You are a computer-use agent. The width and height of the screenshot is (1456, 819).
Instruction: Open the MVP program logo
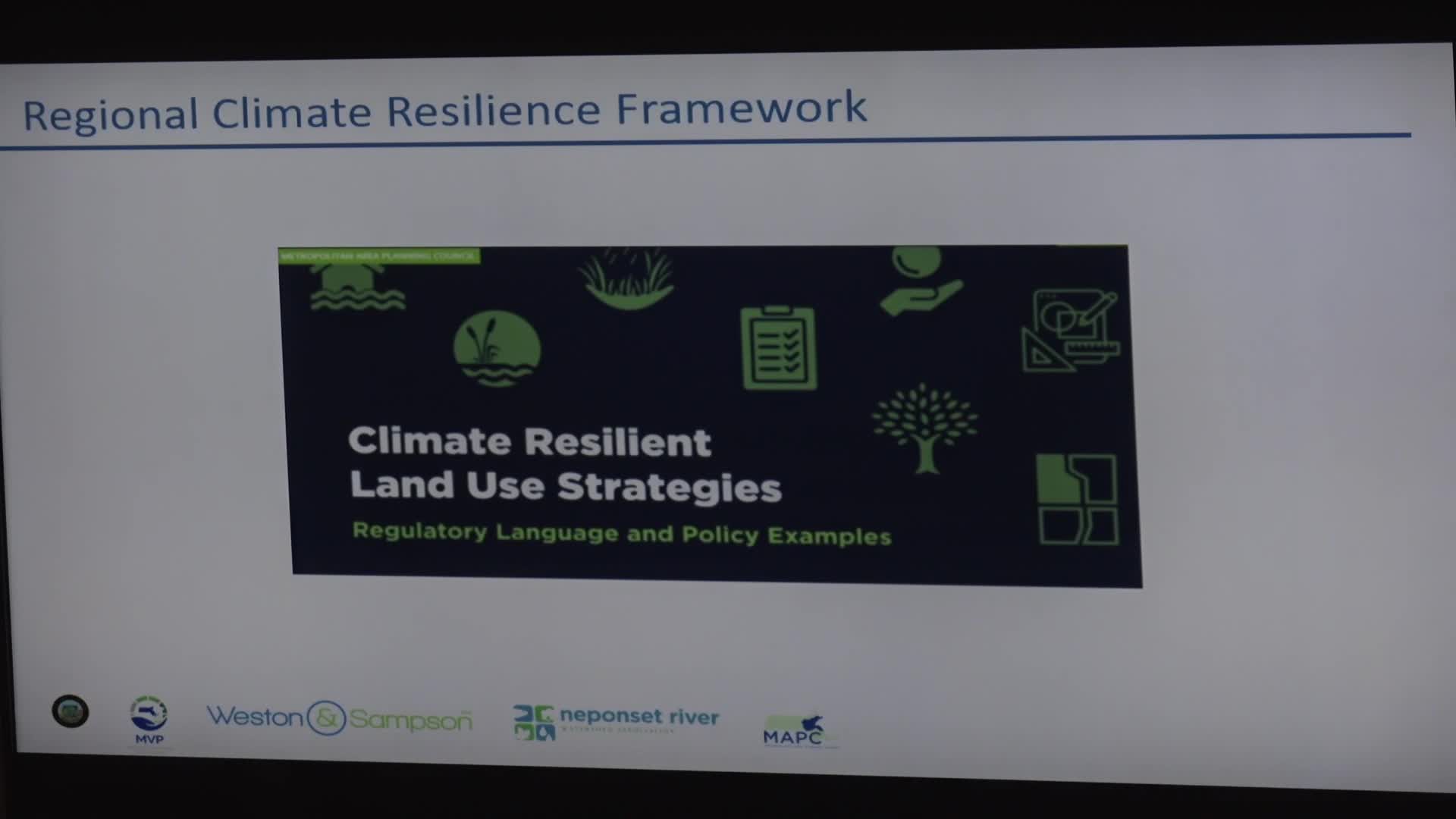click(149, 720)
